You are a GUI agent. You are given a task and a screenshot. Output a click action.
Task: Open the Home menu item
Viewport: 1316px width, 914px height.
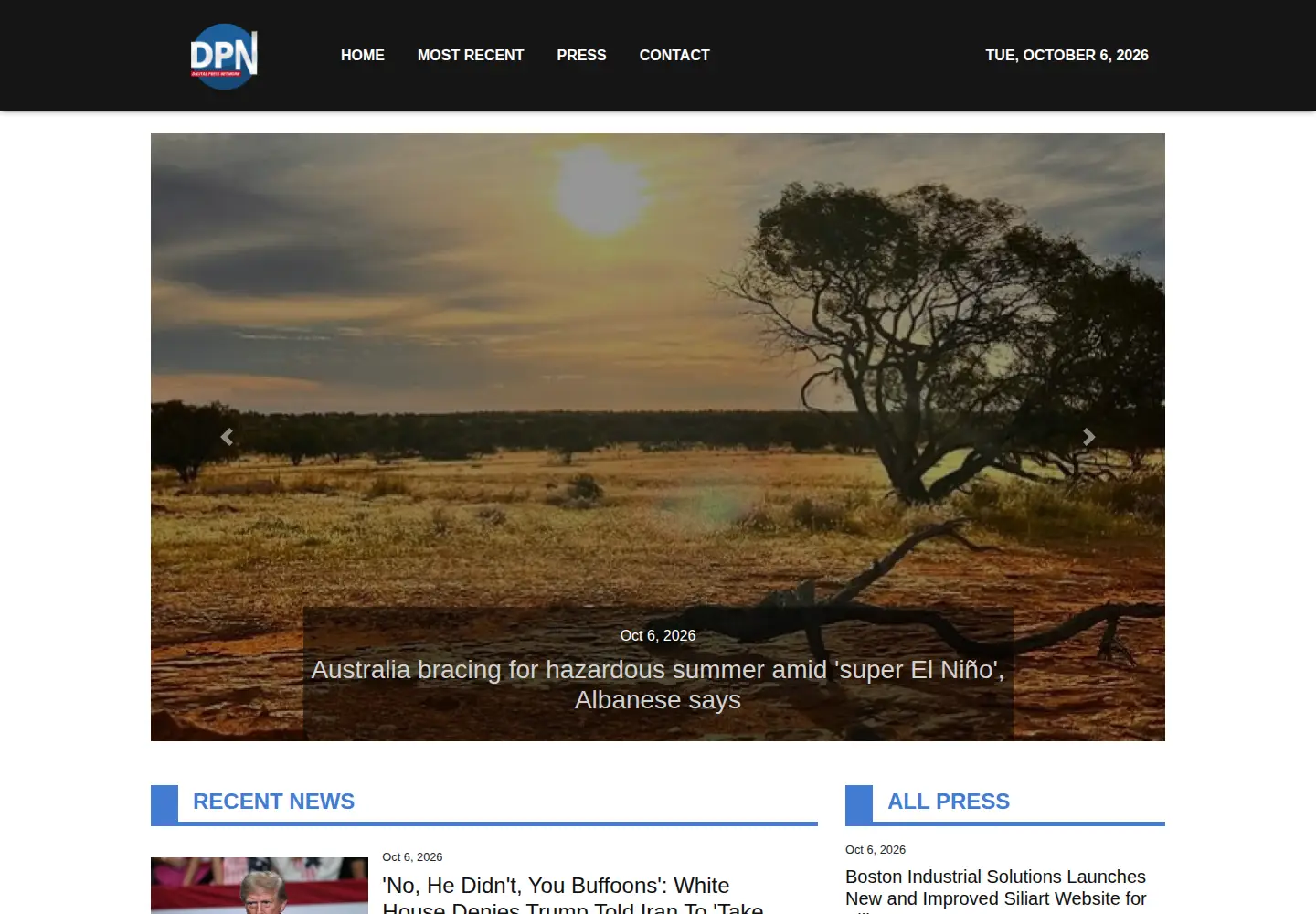(x=363, y=55)
